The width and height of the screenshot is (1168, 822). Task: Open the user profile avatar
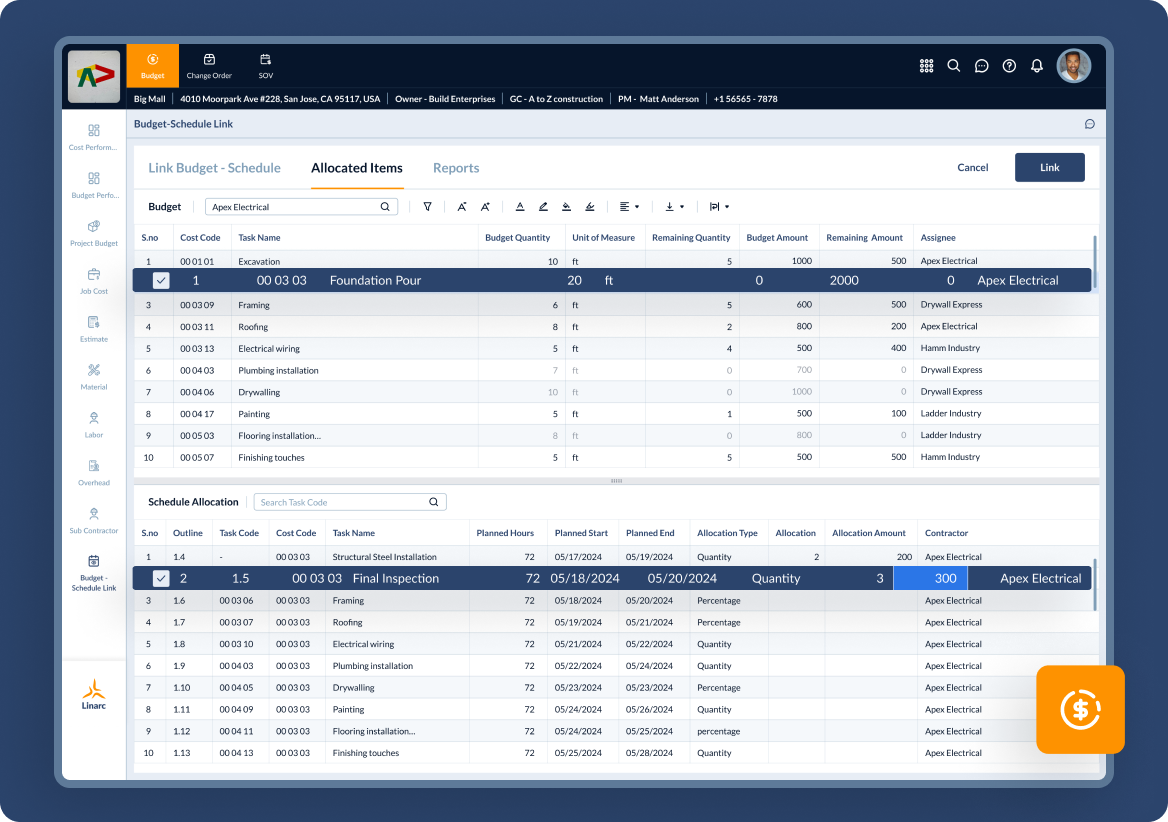click(x=1073, y=66)
